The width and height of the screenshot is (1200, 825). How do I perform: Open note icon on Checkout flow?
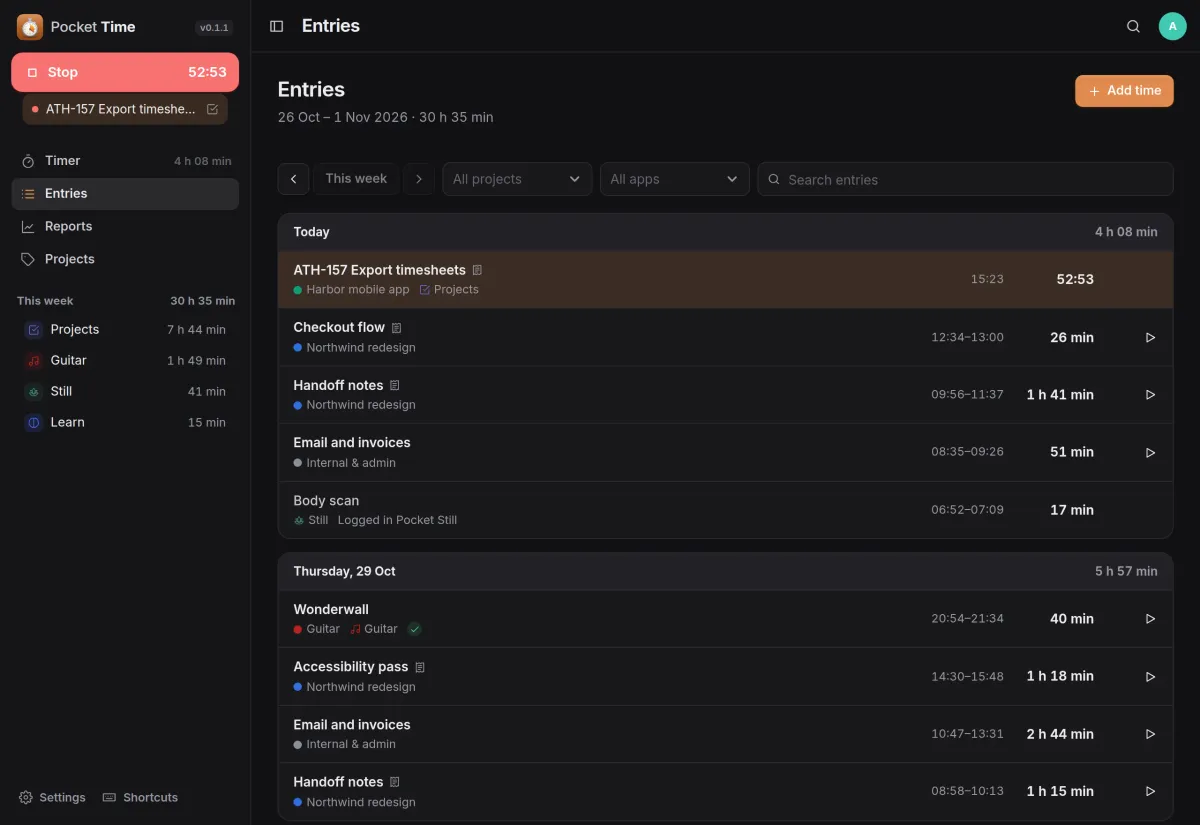(x=396, y=328)
